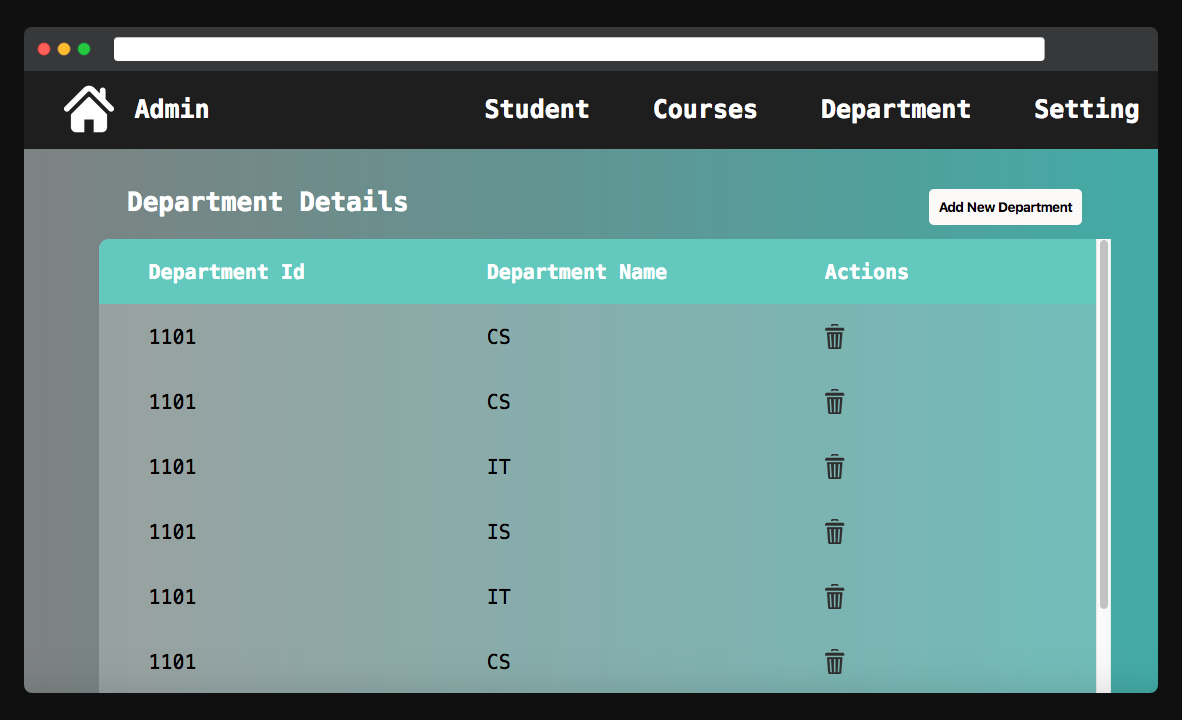Image resolution: width=1182 pixels, height=720 pixels.
Task: Click the Admin label to go home
Action: coord(171,109)
